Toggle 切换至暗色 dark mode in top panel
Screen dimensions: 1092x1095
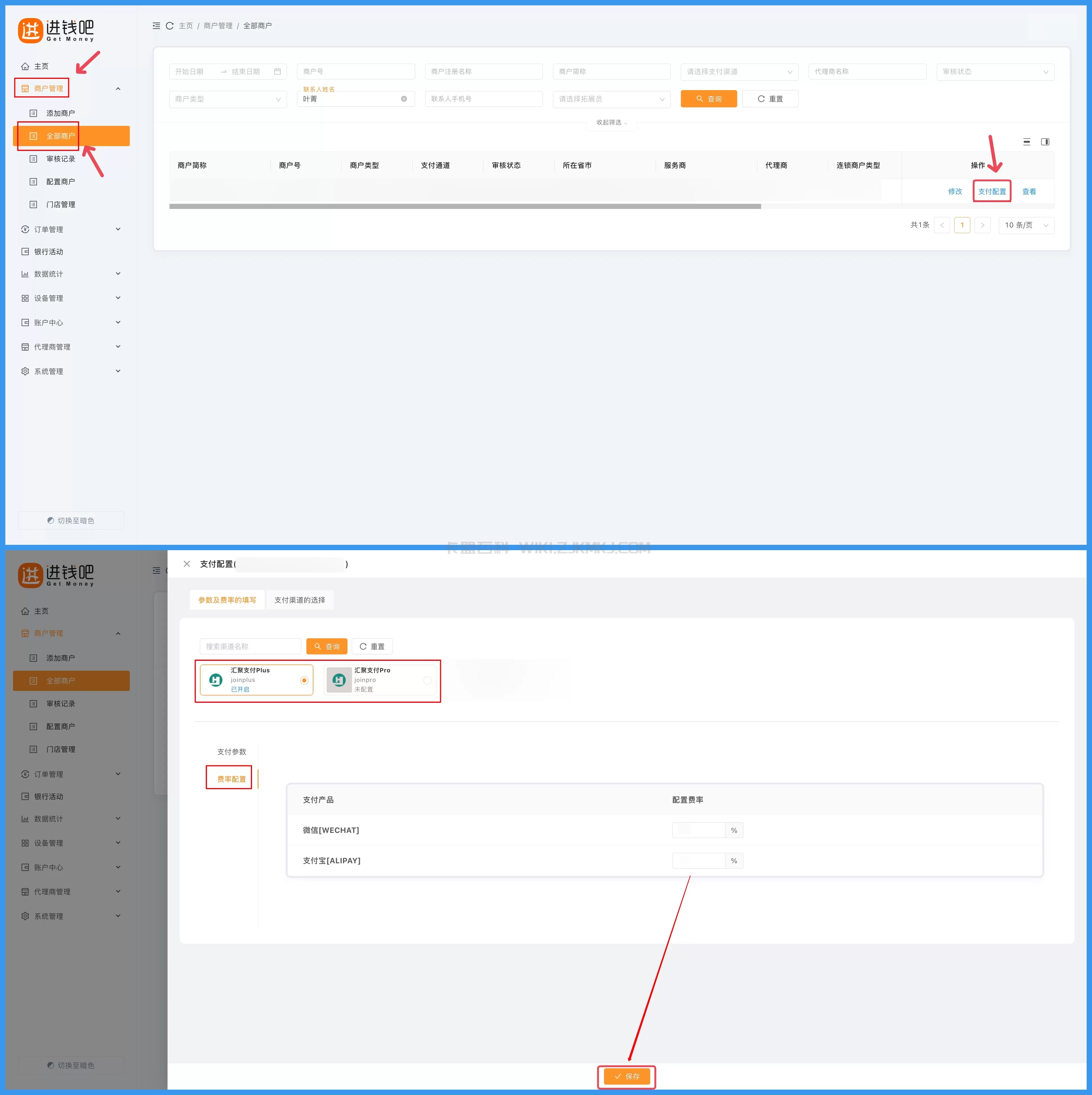tap(71, 520)
